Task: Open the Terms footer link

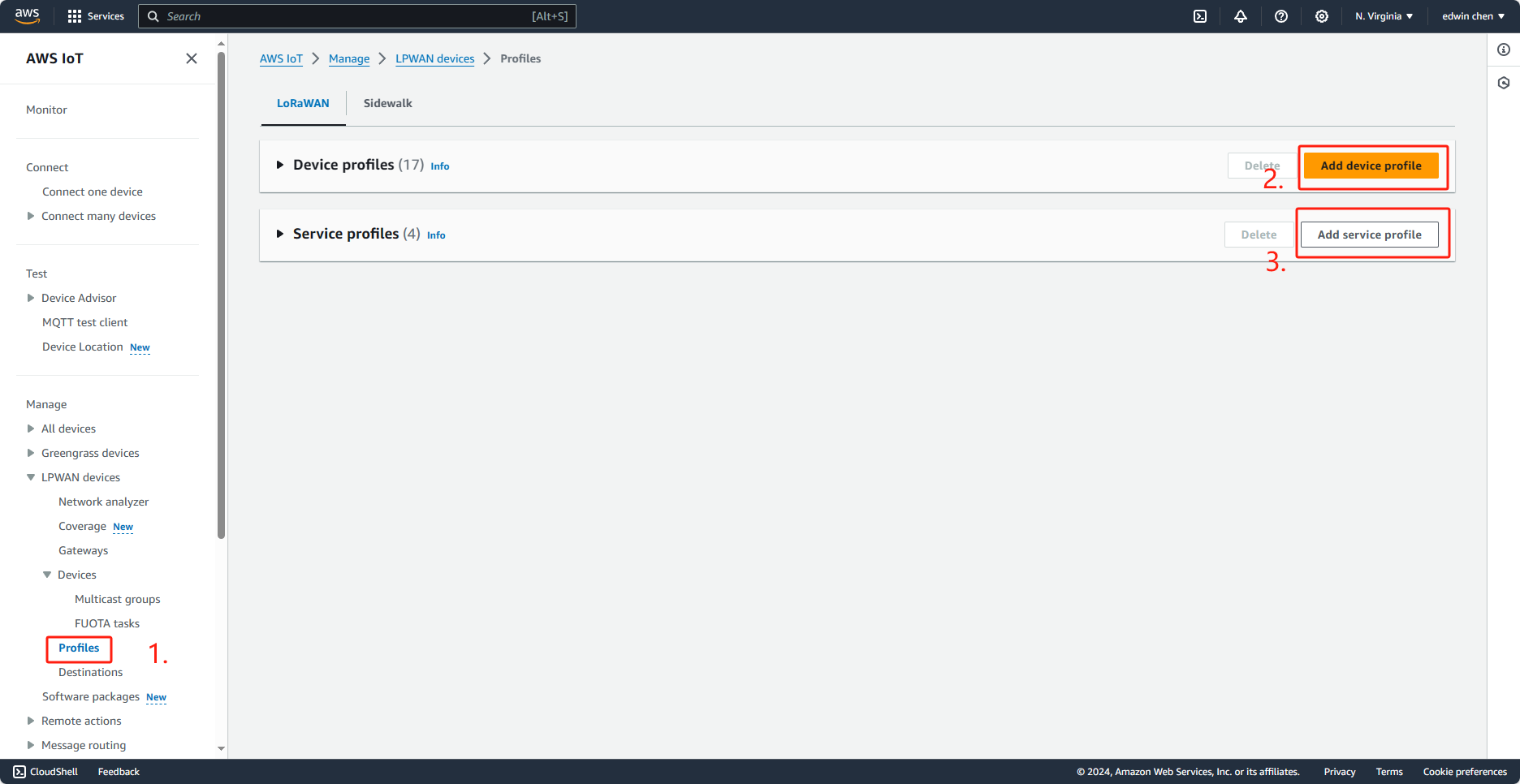Action: [1389, 772]
